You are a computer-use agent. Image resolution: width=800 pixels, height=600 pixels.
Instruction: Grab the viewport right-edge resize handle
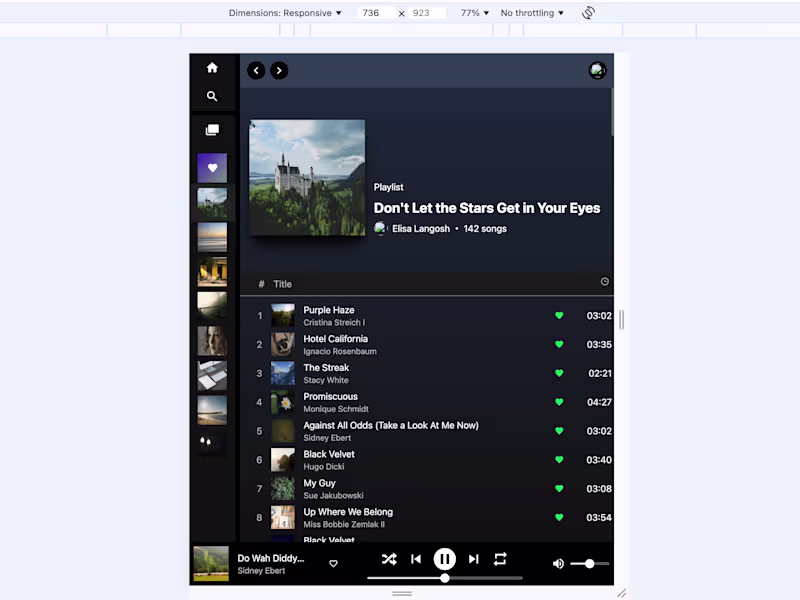pyautogui.click(x=621, y=319)
